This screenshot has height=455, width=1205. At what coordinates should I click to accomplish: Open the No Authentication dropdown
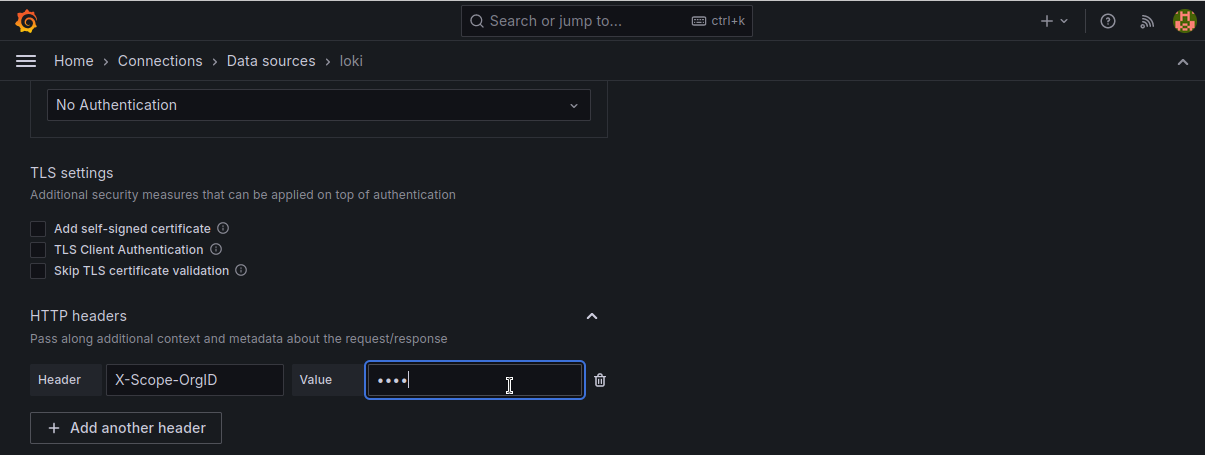point(318,105)
